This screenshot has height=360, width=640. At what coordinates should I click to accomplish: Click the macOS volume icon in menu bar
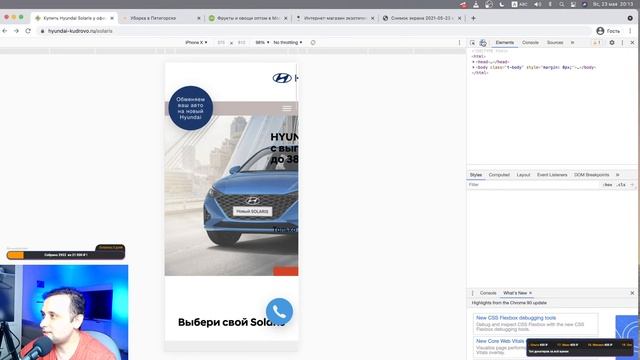(x=538, y=4)
